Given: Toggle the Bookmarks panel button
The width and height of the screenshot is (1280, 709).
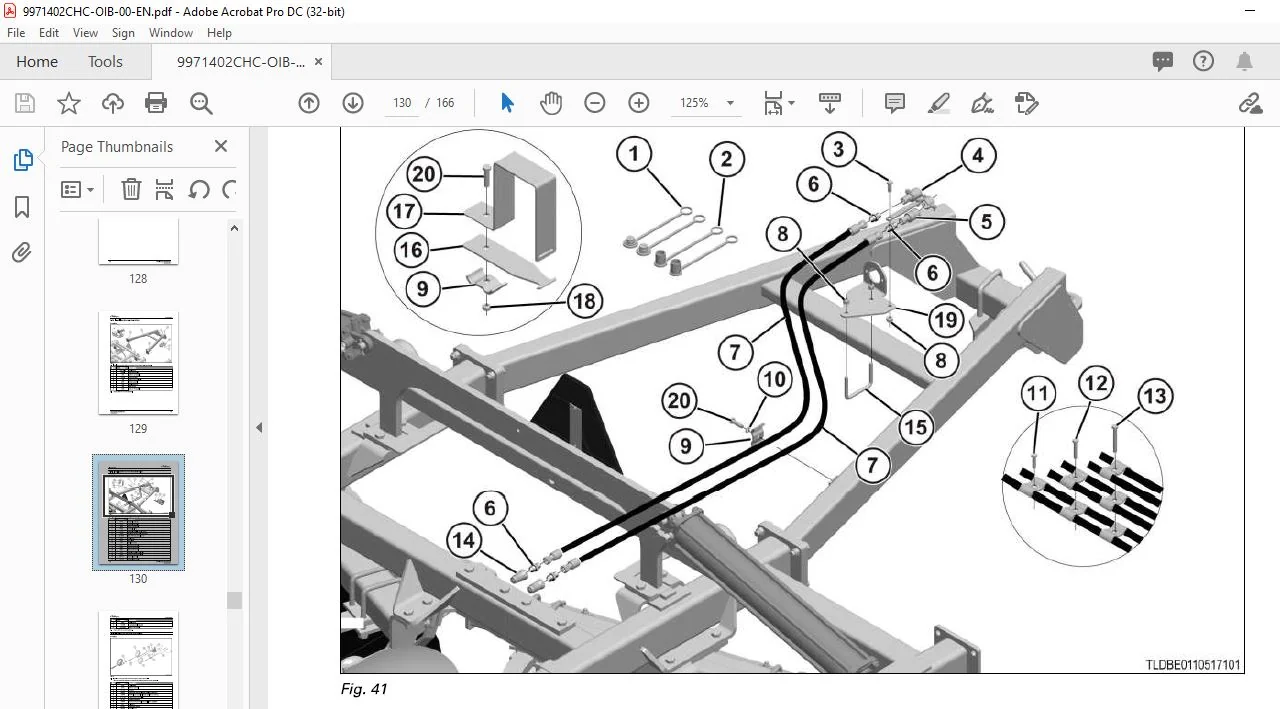Looking at the screenshot, I should point(22,207).
